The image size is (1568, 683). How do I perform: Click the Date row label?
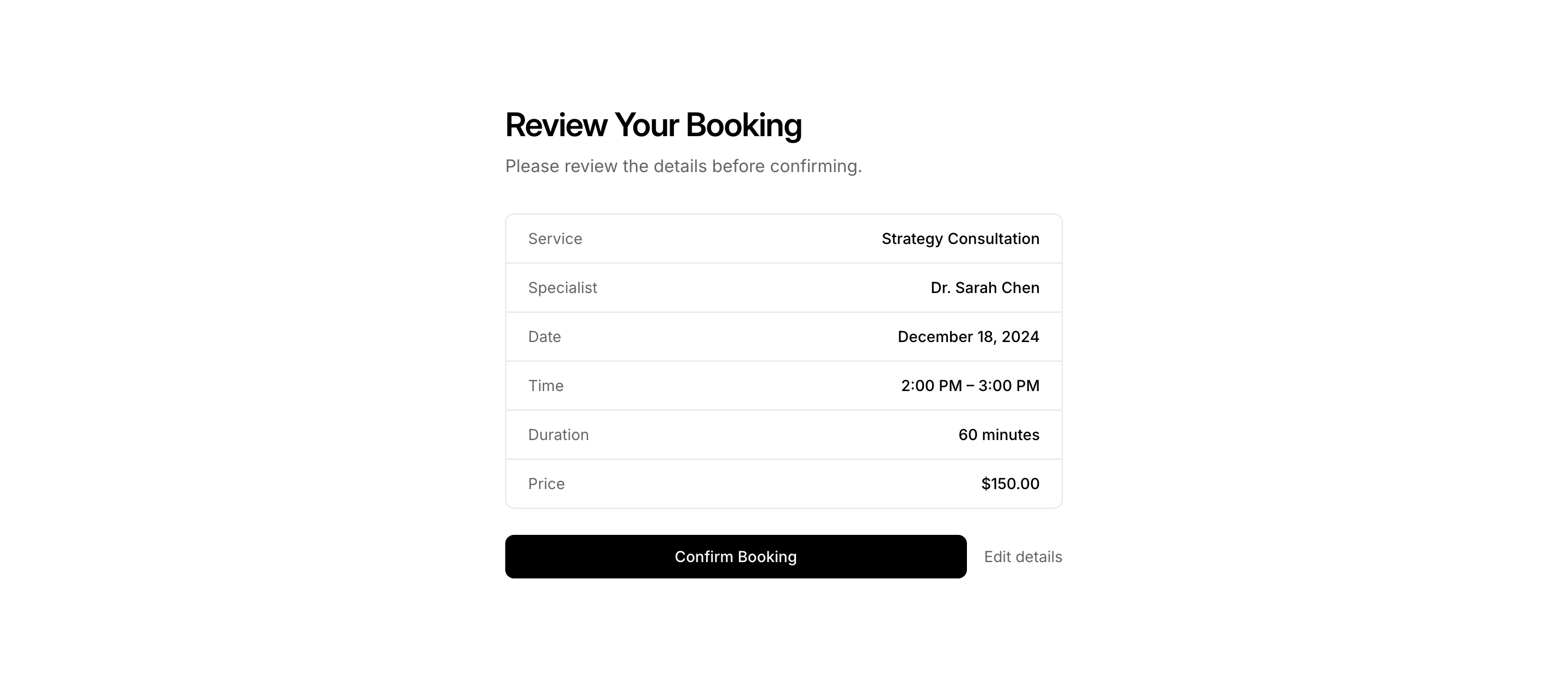coord(544,337)
